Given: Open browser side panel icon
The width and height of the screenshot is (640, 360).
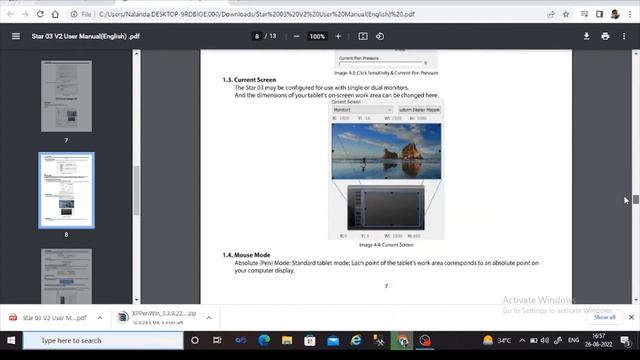Looking at the screenshot, I should point(599,14).
